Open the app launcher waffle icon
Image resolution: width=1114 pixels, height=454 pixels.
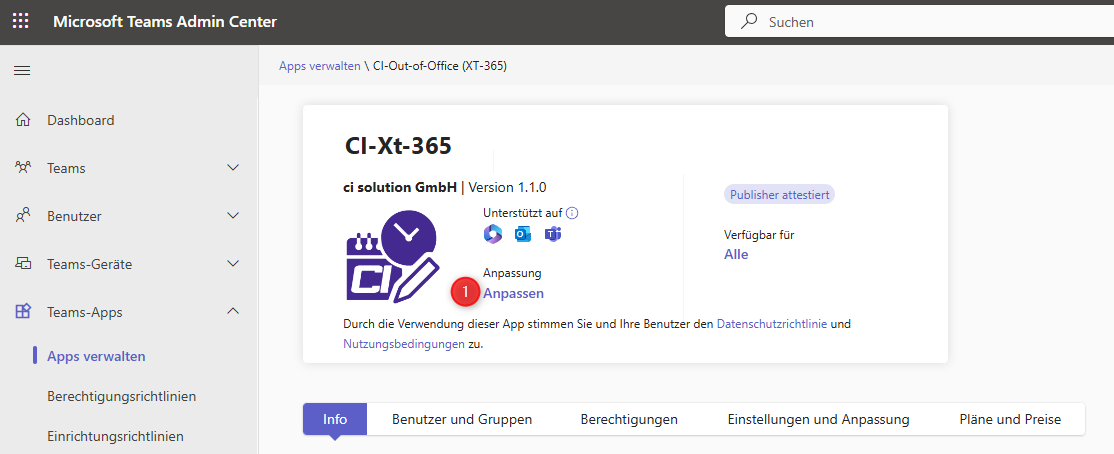[21, 21]
